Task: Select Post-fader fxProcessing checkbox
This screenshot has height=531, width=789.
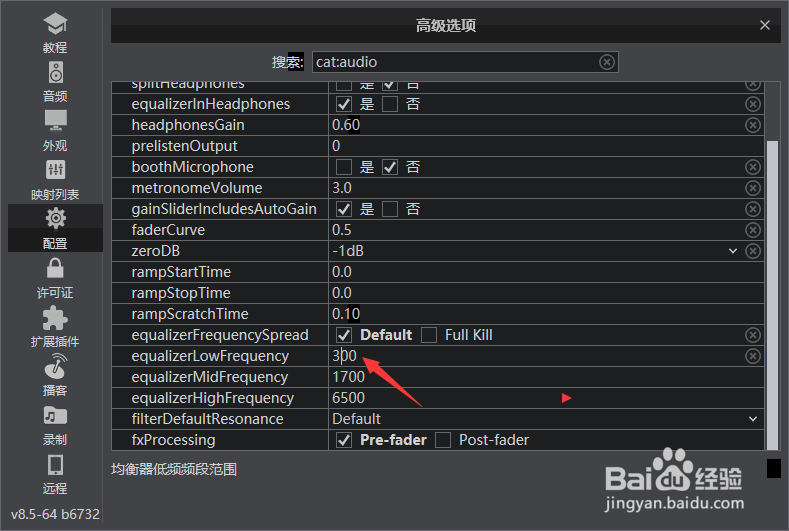Action: tap(443, 440)
